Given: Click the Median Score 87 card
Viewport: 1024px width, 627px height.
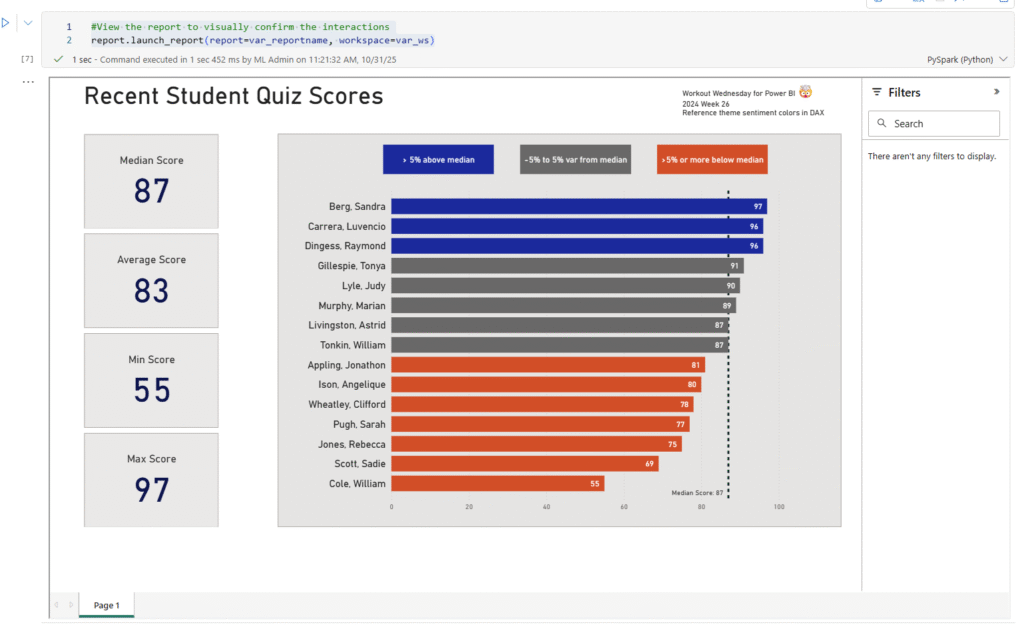Looking at the screenshot, I should point(150,180).
